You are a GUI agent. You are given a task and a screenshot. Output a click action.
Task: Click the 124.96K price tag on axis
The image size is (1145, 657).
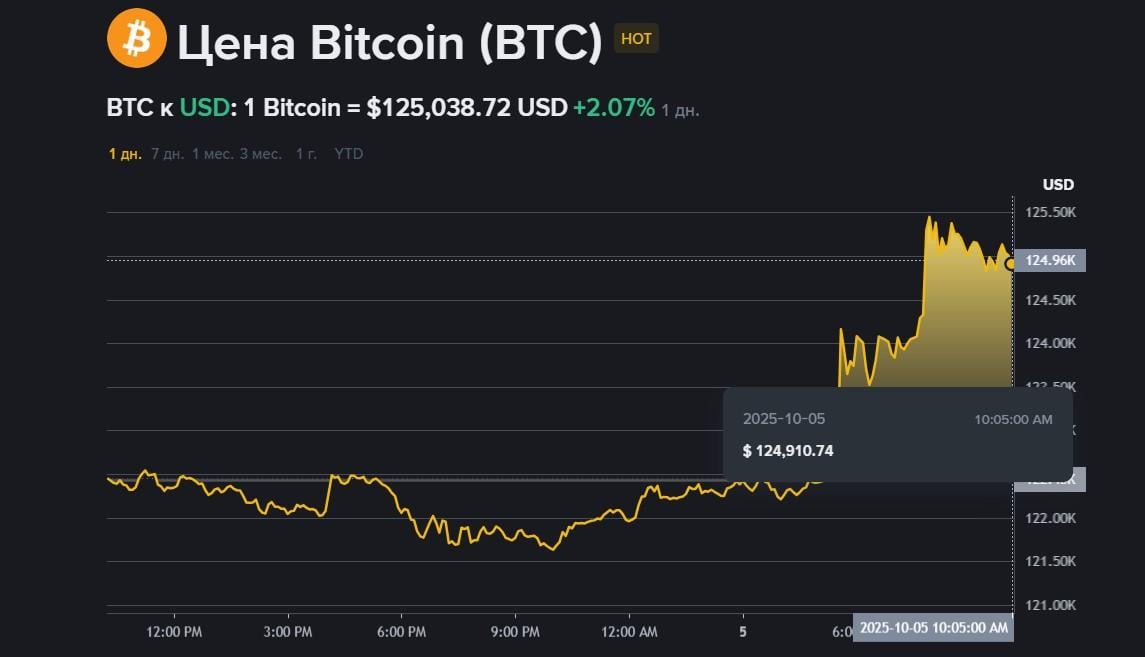pyautogui.click(x=1050, y=261)
